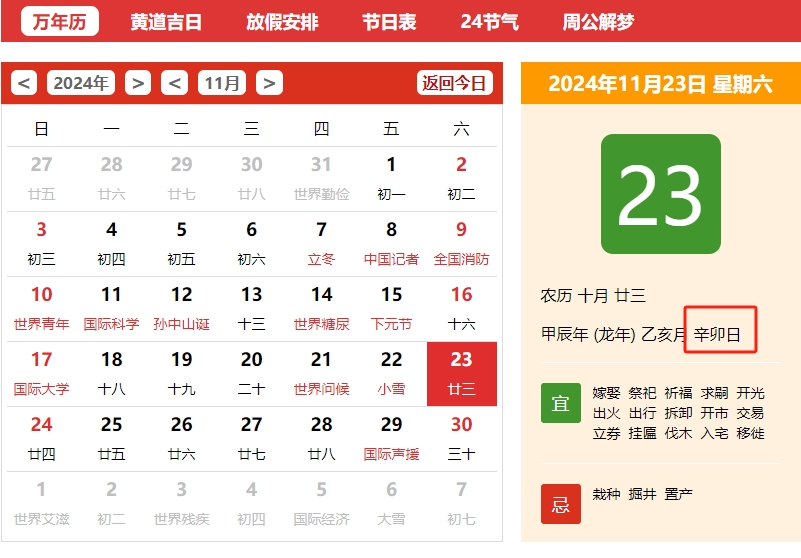Click 农历 十月 廿三 text
The height and width of the screenshot is (558, 801).
pos(593,296)
